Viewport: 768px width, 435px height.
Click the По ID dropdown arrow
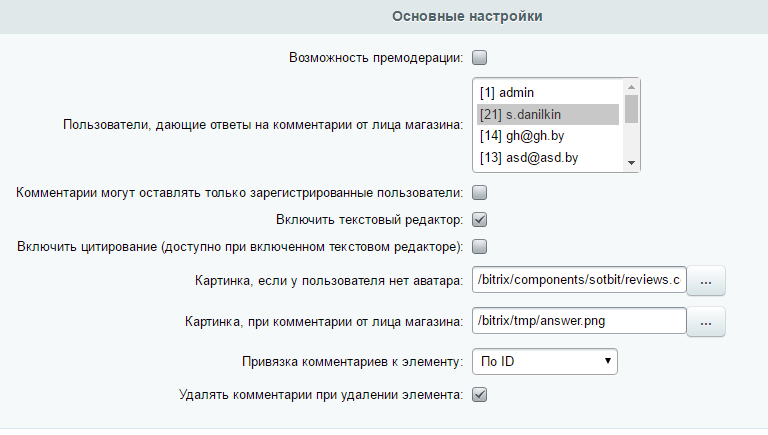607,361
